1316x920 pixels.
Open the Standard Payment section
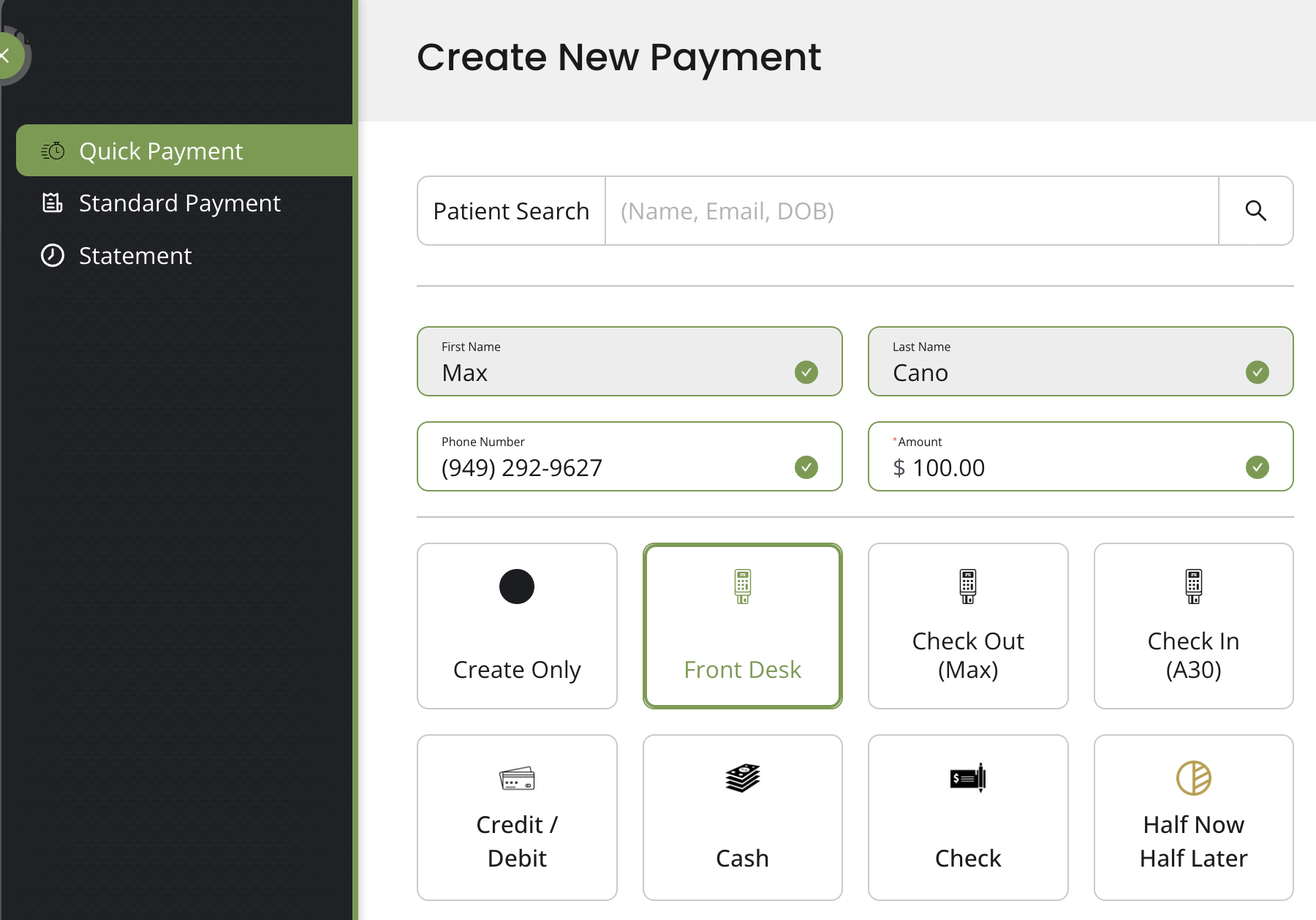(179, 203)
